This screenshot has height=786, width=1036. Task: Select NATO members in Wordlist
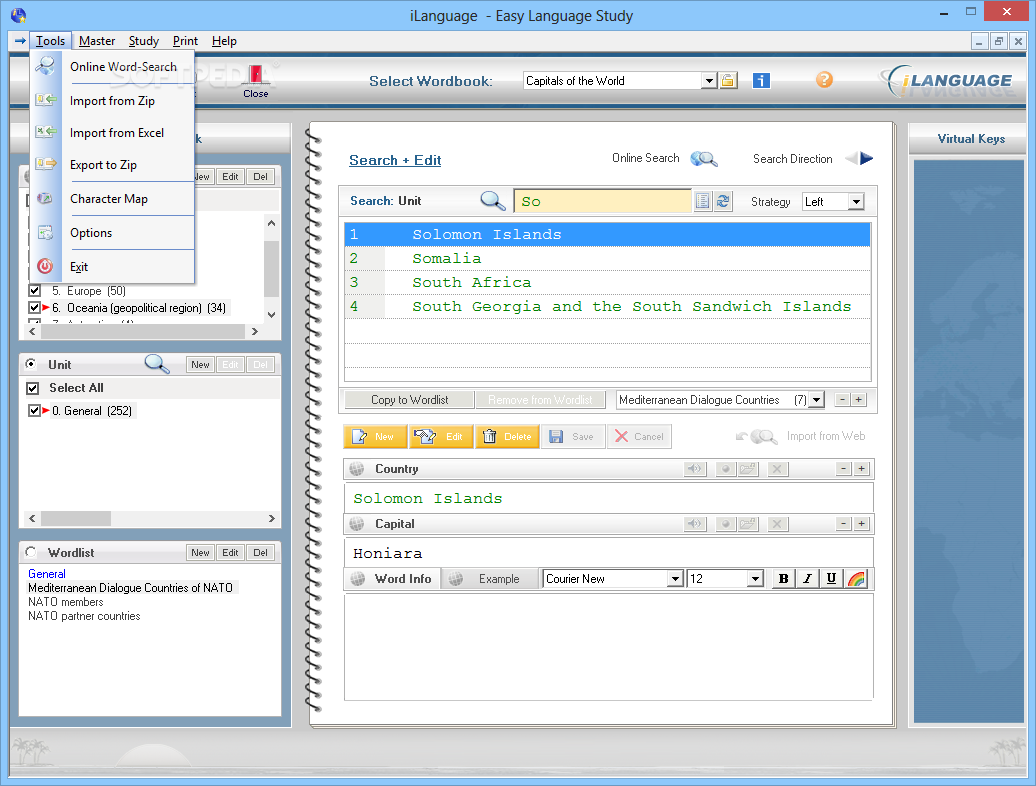(x=66, y=602)
